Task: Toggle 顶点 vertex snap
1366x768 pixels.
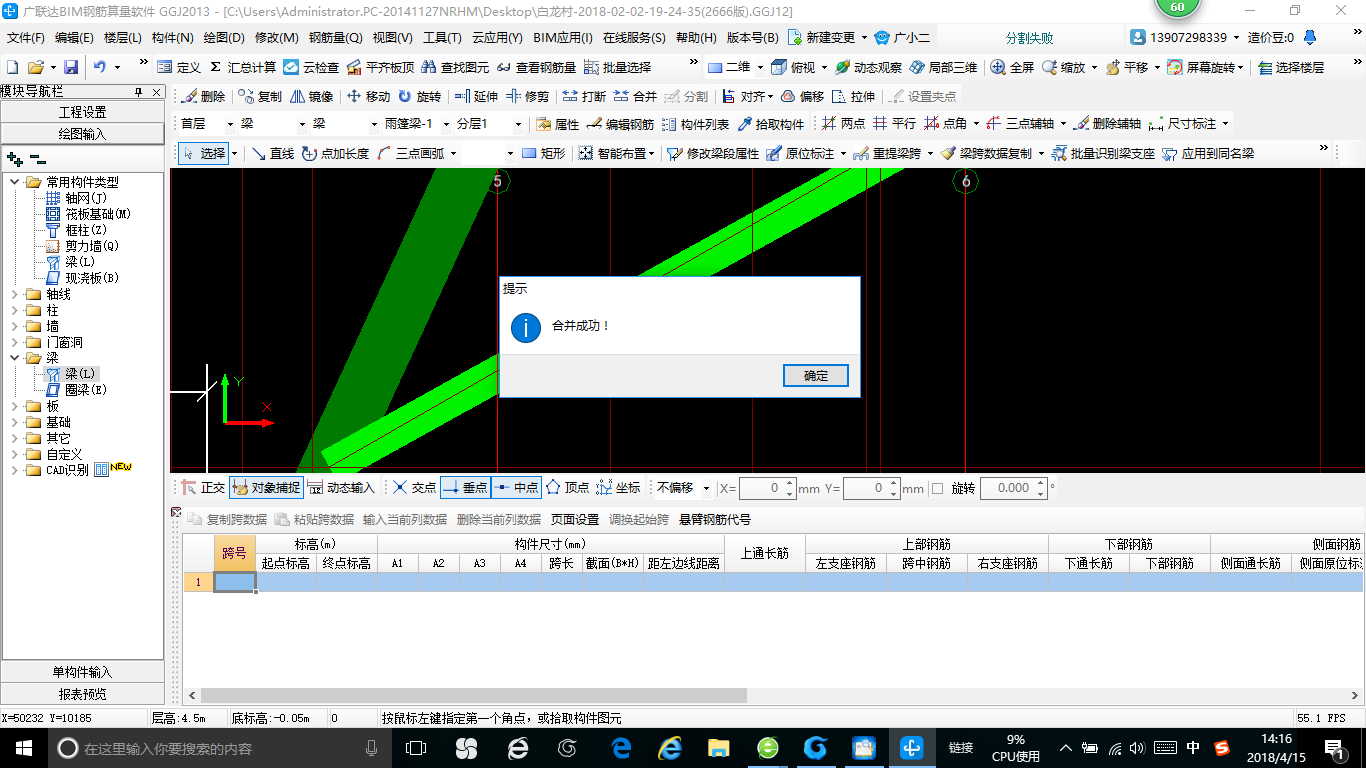Action: [567, 488]
